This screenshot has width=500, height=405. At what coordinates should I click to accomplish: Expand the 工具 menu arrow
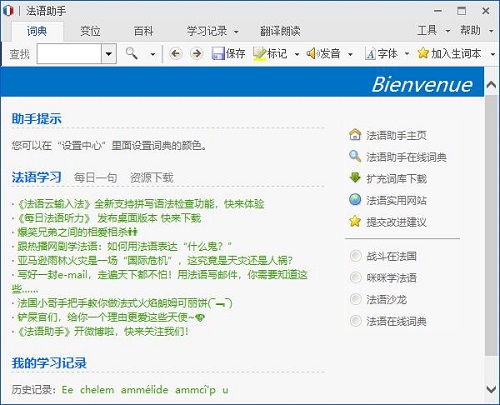coord(448,31)
